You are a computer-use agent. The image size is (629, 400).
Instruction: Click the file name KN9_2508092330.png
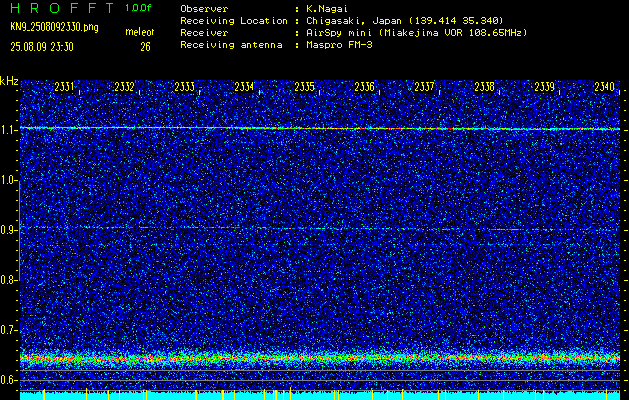[54, 27]
